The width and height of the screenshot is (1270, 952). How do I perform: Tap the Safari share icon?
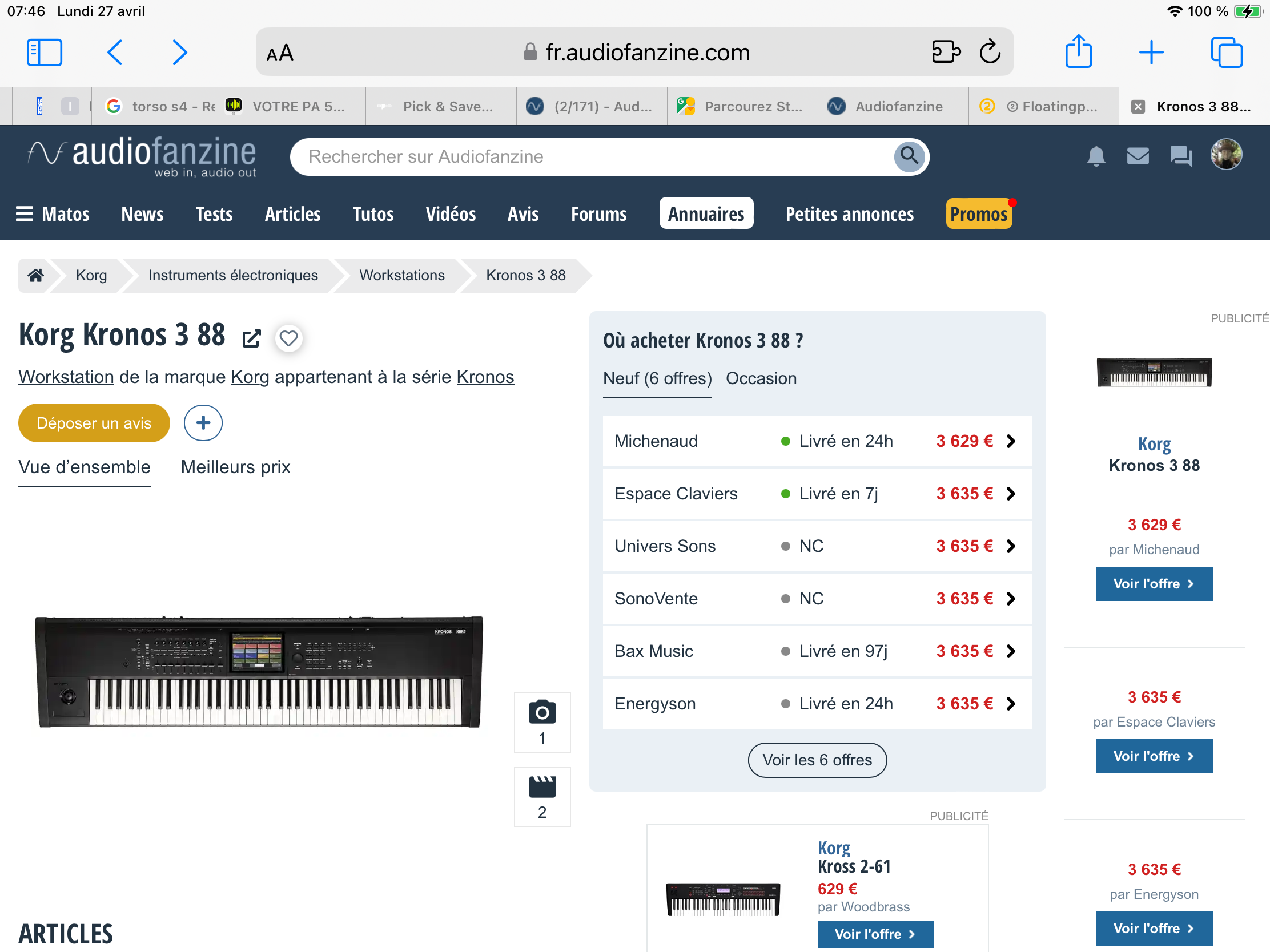(x=1078, y=53)
